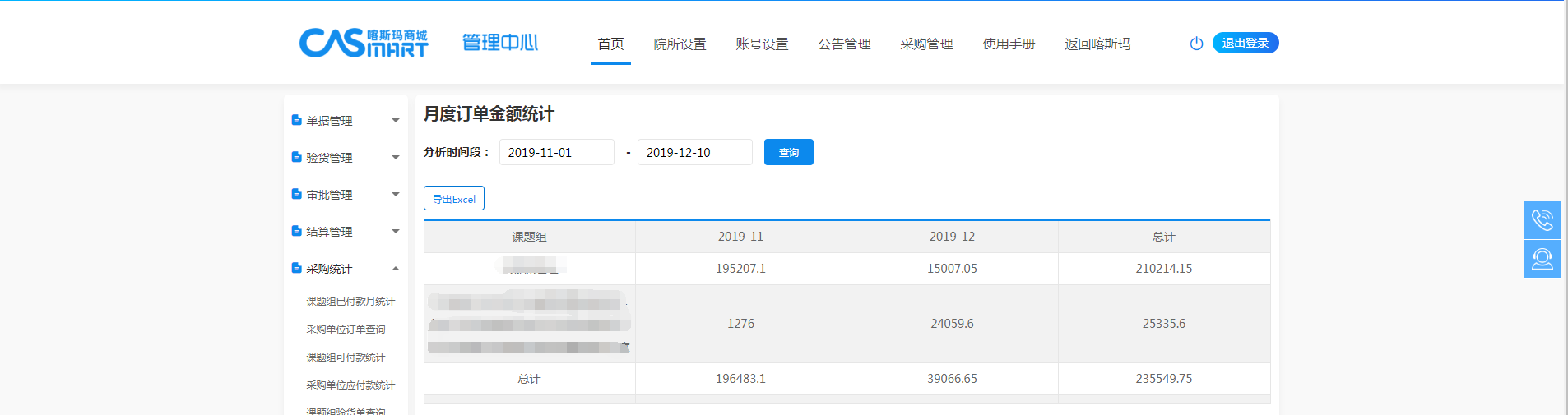Click the 单据管理 document icon
The image size is (1568, 415).
click(296, 120)
